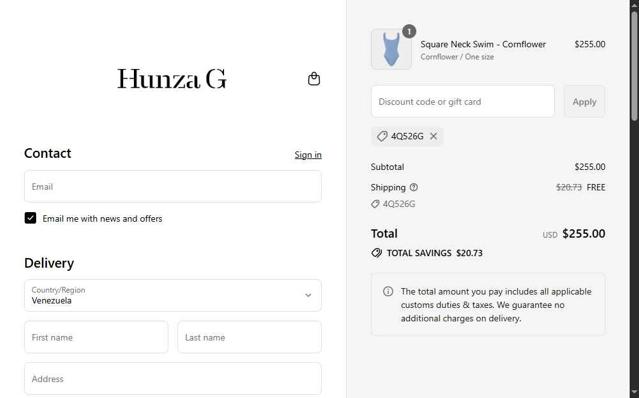Viewport: 639px width, 398px height.
Task: Click the shipping help question mark icon
Action: [414, 187]
